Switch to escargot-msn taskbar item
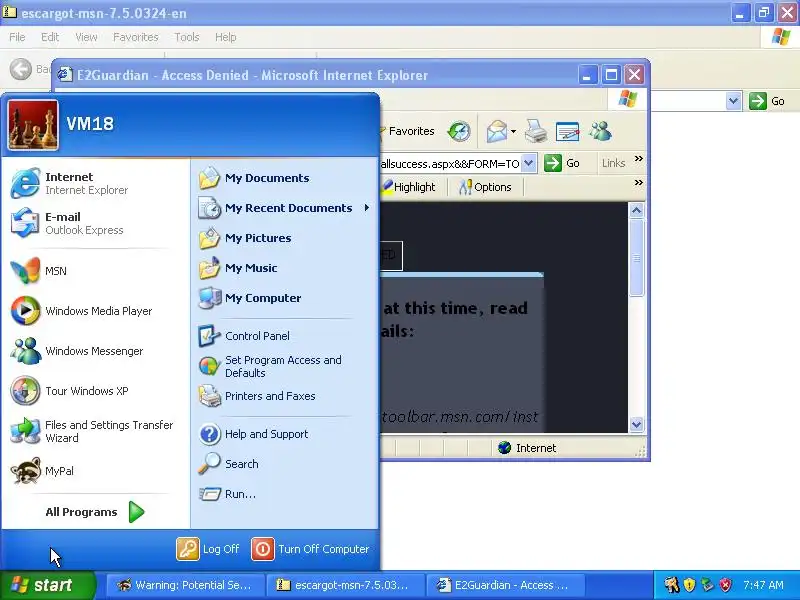 pyautogui.click(x=346, y=585)
